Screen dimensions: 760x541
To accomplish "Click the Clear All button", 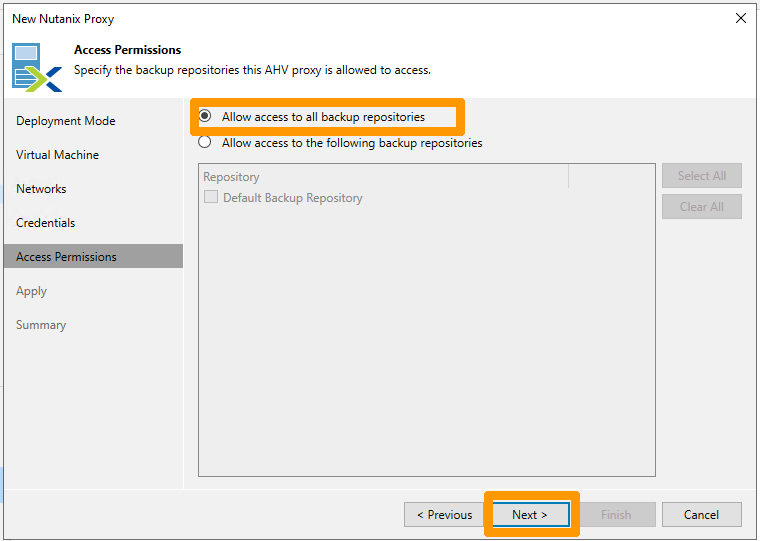I will [702, 207].
